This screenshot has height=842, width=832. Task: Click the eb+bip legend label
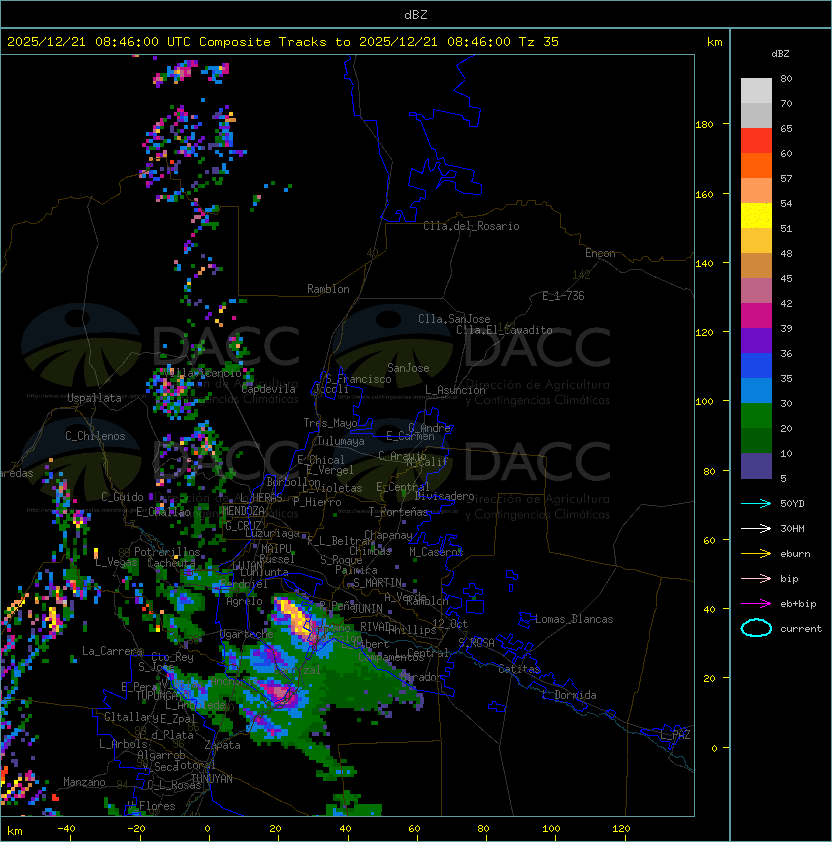pyautogui.click(x=798, y=604)
